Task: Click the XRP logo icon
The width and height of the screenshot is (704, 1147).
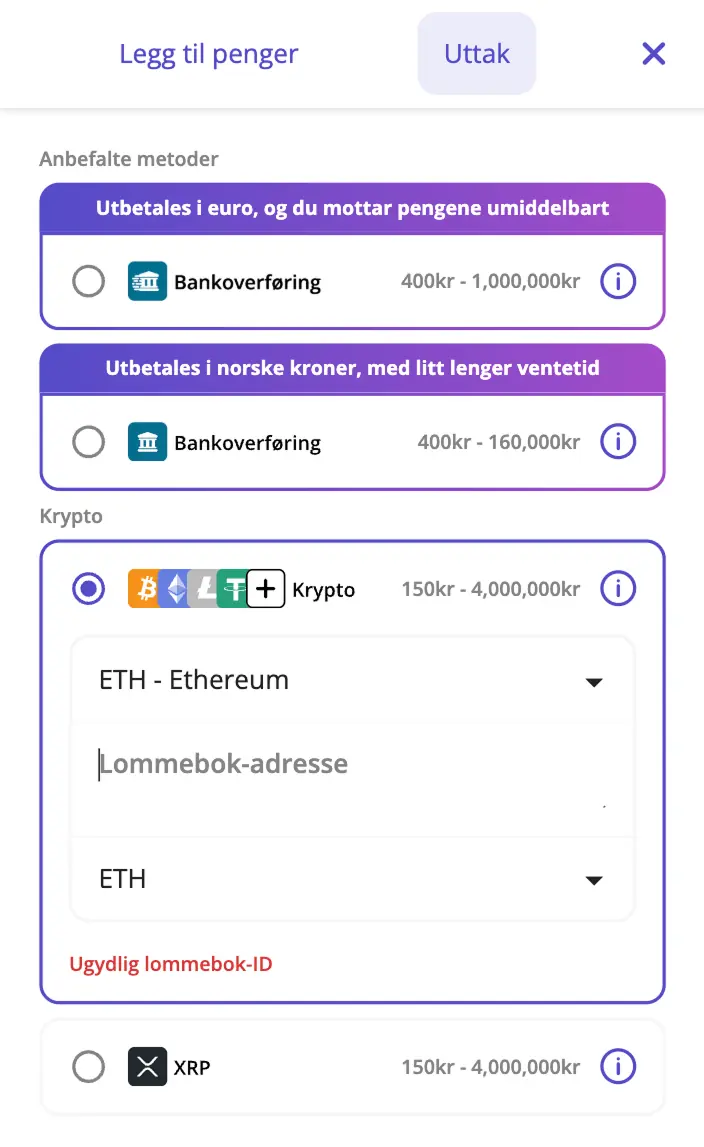Action: point(147,1067)
